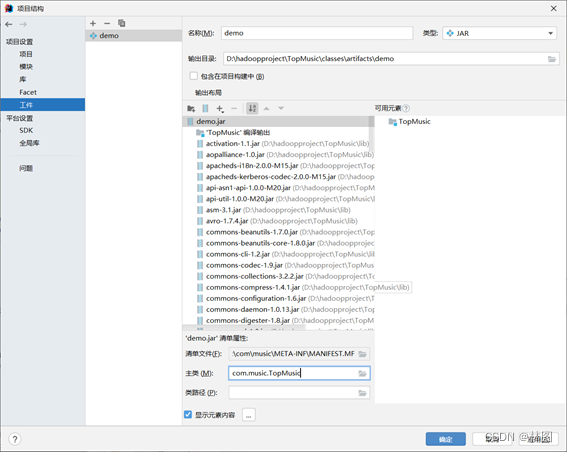Select commons-daemon-1.0.13.jar row
This screenshot has width=567, height=452.
(x=278, y=310)
